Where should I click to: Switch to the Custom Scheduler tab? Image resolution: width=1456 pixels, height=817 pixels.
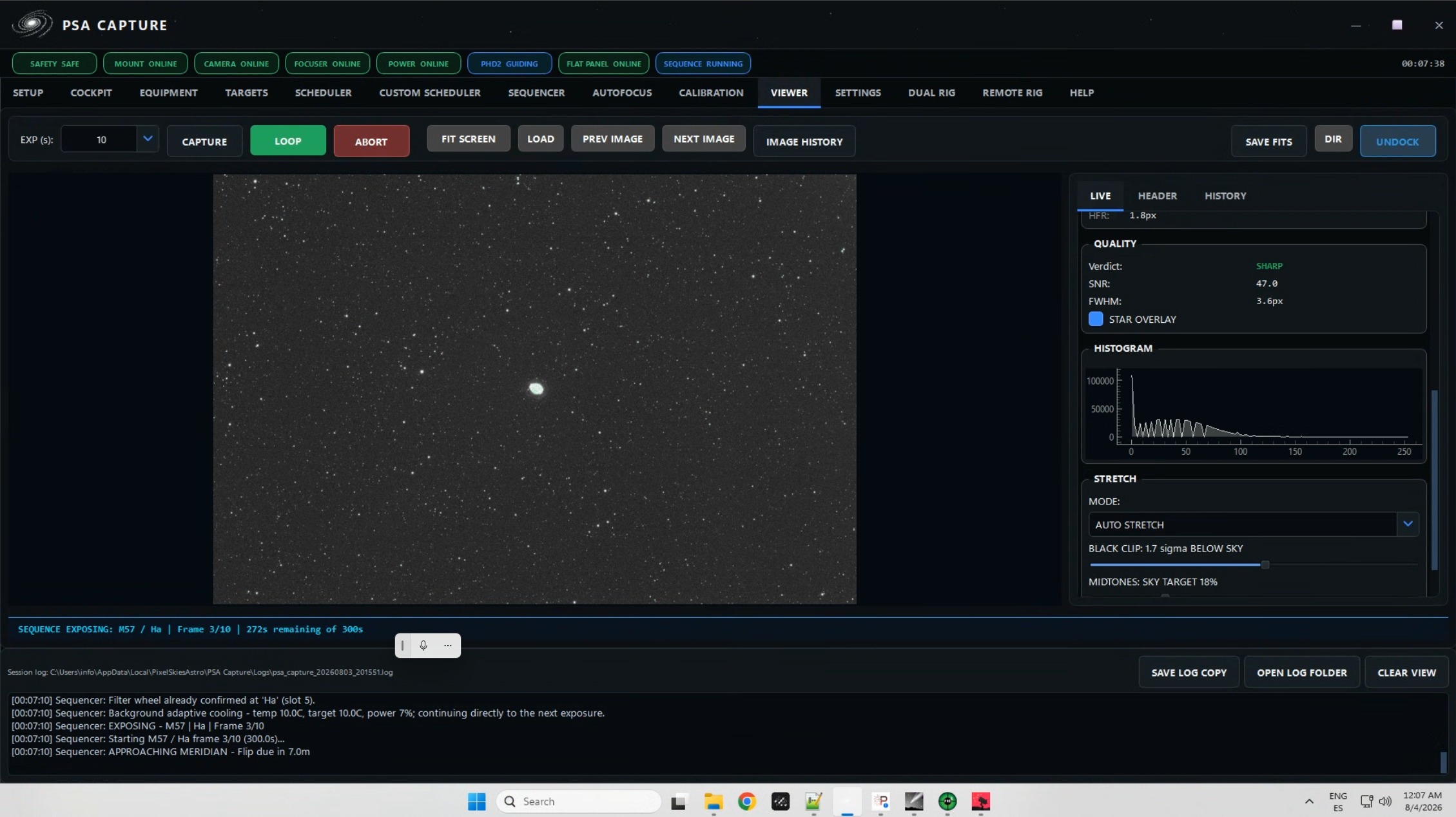coord(430,93)
